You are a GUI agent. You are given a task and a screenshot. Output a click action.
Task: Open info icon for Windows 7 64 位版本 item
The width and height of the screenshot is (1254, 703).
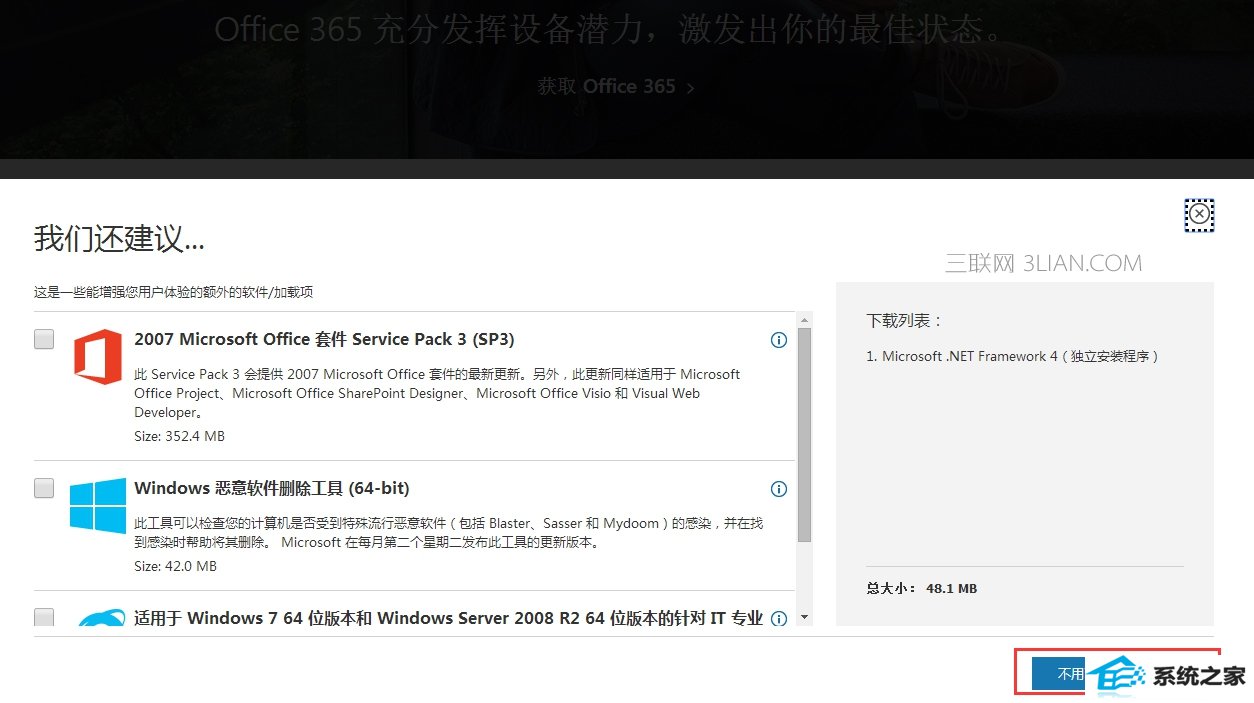(779, 618)
